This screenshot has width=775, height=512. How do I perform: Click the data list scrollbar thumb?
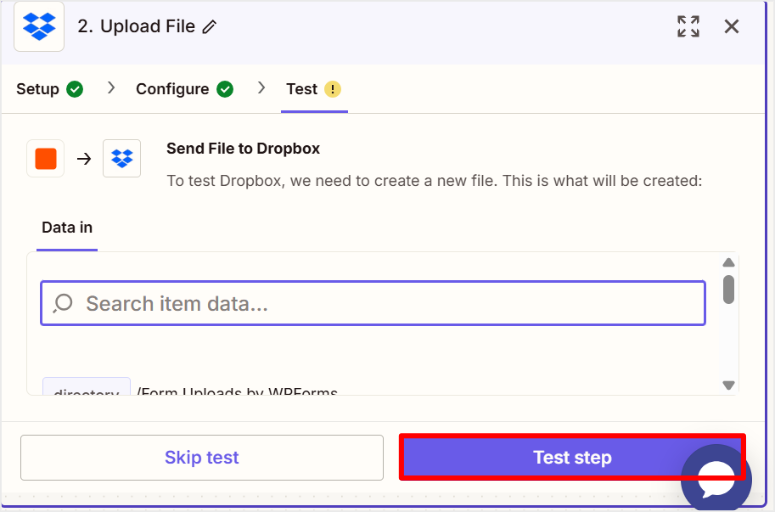pos(729,290)
